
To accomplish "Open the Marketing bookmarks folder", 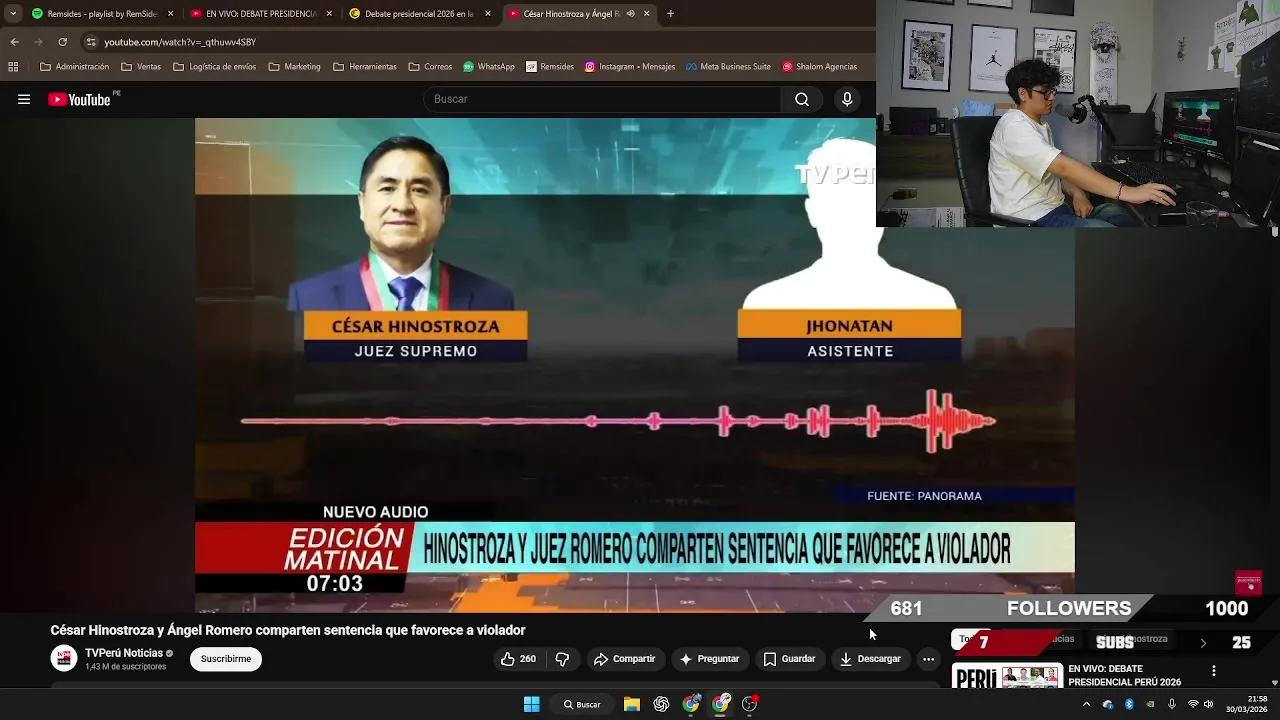I will point(294,67).
